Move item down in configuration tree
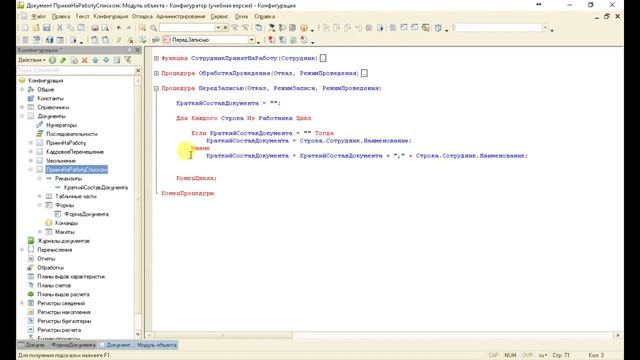This screenshot has width=640, height=360. click(106, 60)
